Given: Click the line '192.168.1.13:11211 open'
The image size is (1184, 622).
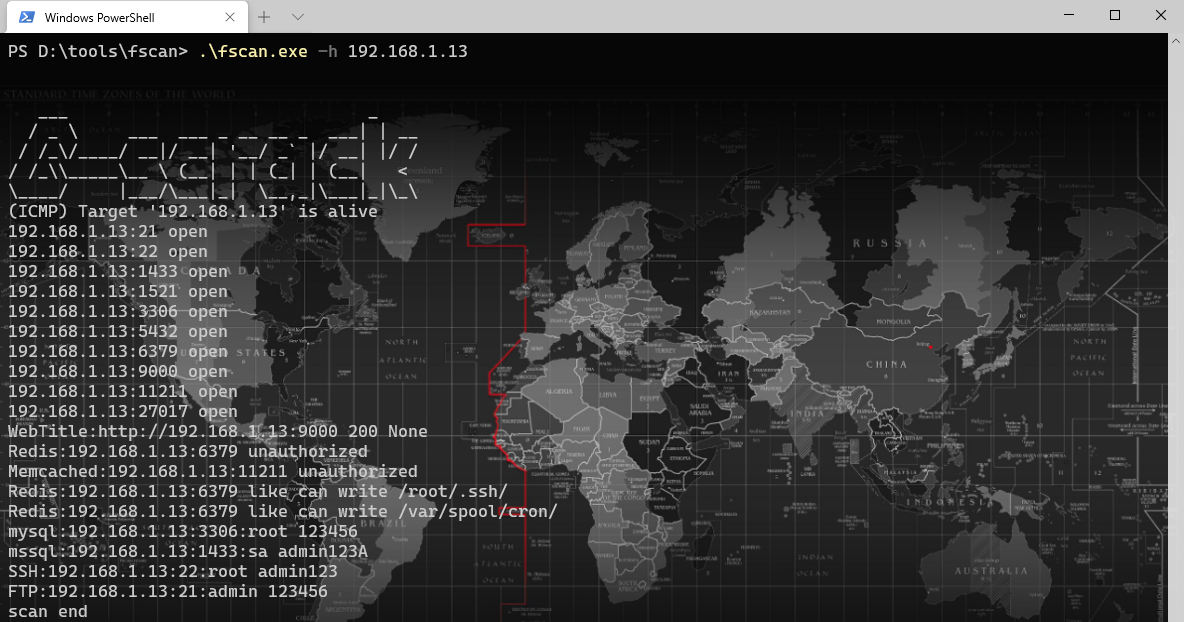Looking at the screenshot, I should [122, 392].
